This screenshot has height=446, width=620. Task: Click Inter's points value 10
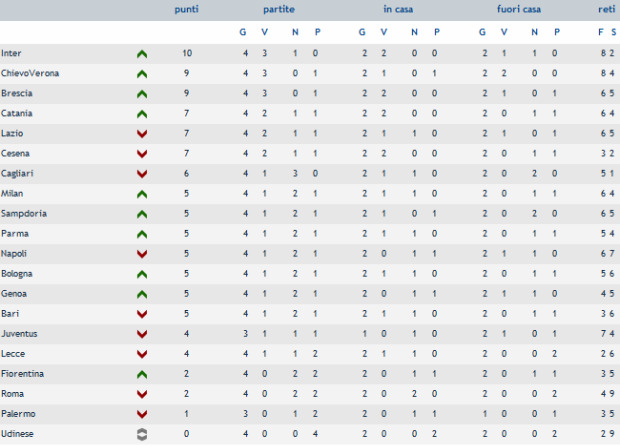pos(187,53)
